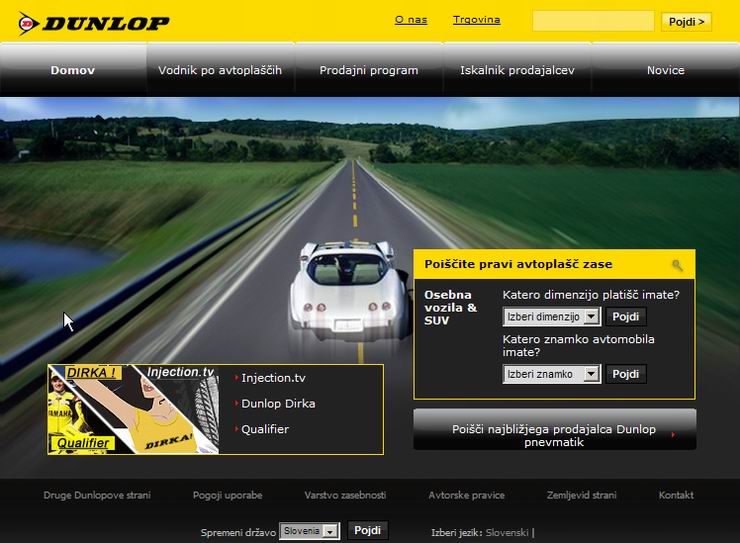The height and width of the screenshot is (543, 740).
Task: Open Varstvo zasebnosti footer link
Action: pos(345,495)
